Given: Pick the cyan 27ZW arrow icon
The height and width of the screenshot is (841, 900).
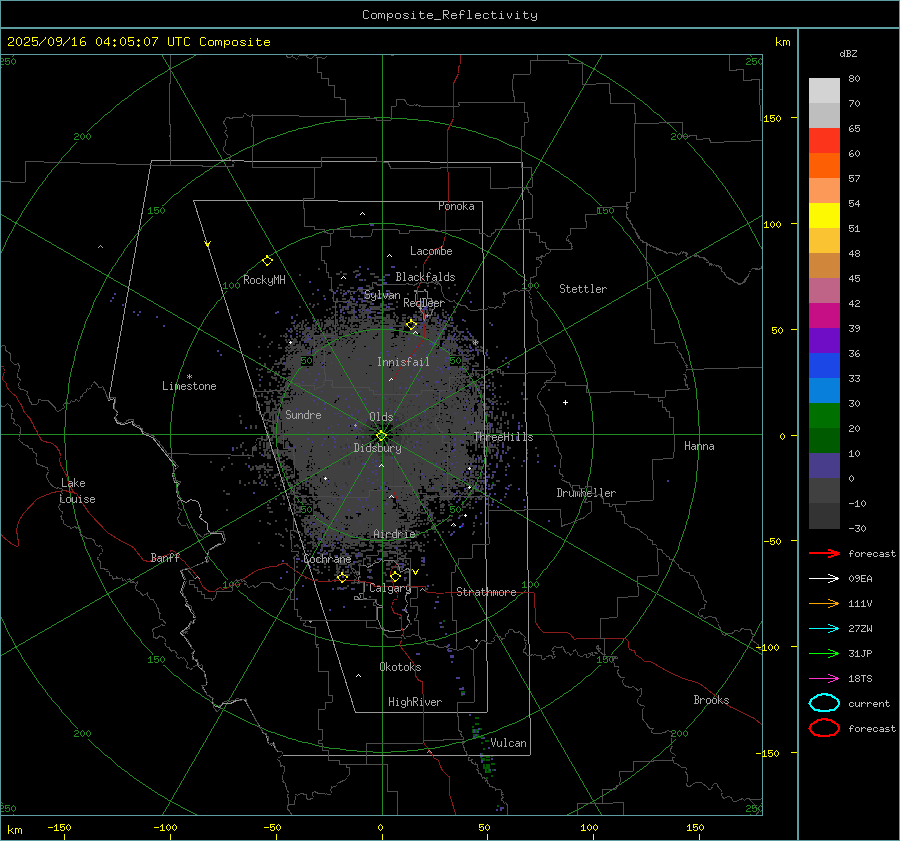Looking at the screenshot, I should tap(824, 629).
